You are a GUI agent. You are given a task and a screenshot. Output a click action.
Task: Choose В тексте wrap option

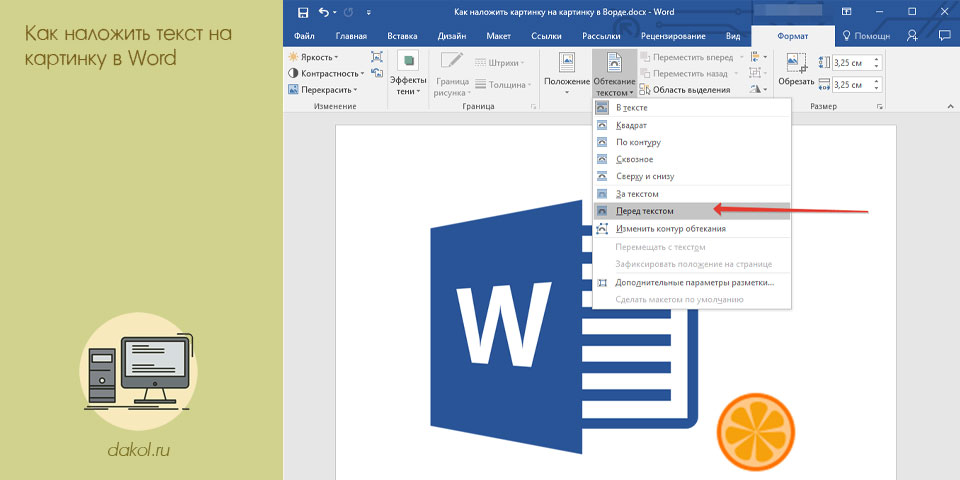(692, 107)
